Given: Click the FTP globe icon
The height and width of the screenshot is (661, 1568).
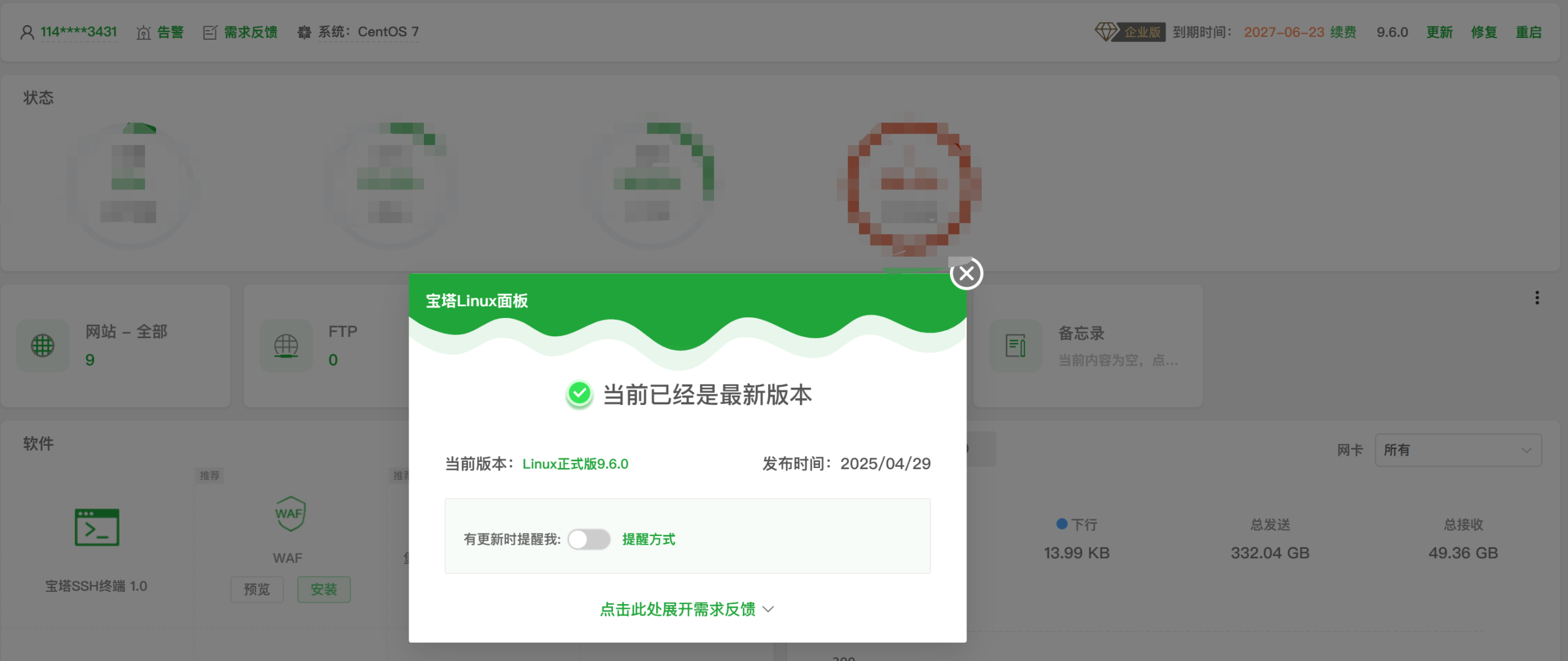Looking at the screenshot, I should click(x=286, y=346).
